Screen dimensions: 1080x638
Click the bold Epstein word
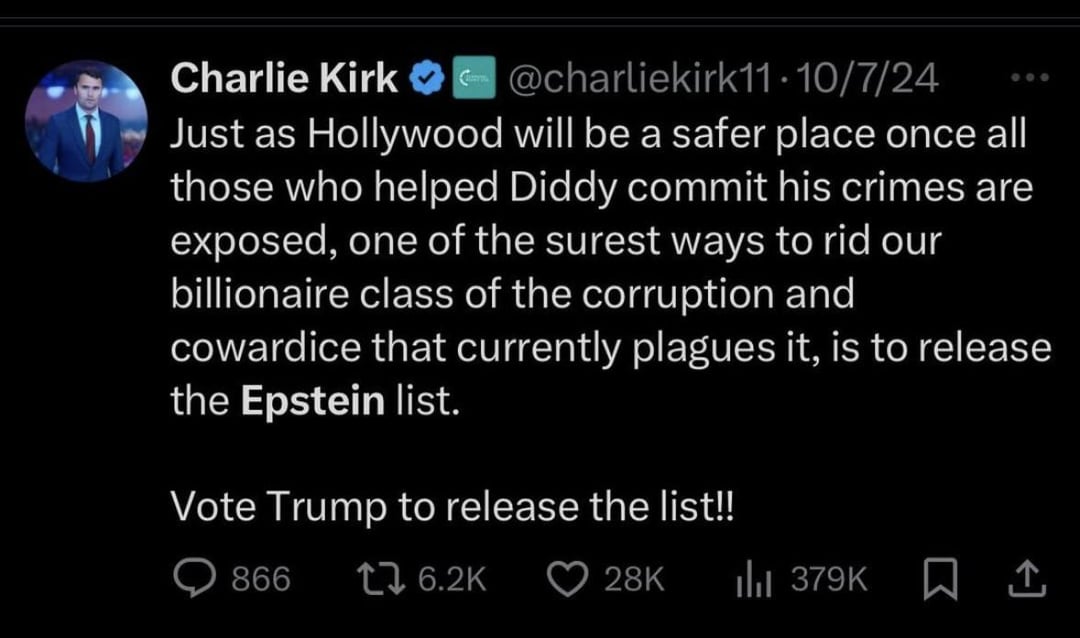pyautogui.click(x=313, y=400)
